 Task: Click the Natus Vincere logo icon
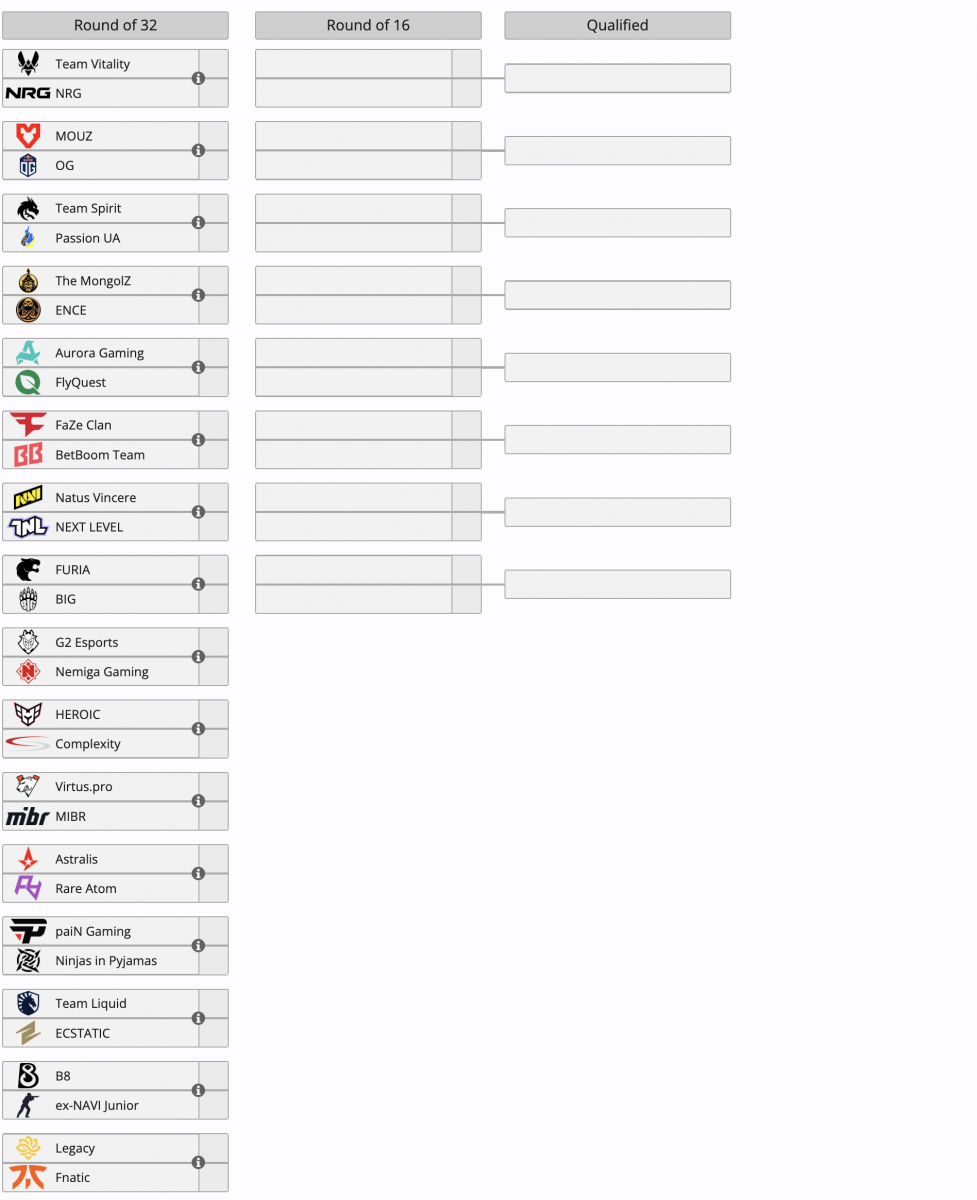pos(28,497)
